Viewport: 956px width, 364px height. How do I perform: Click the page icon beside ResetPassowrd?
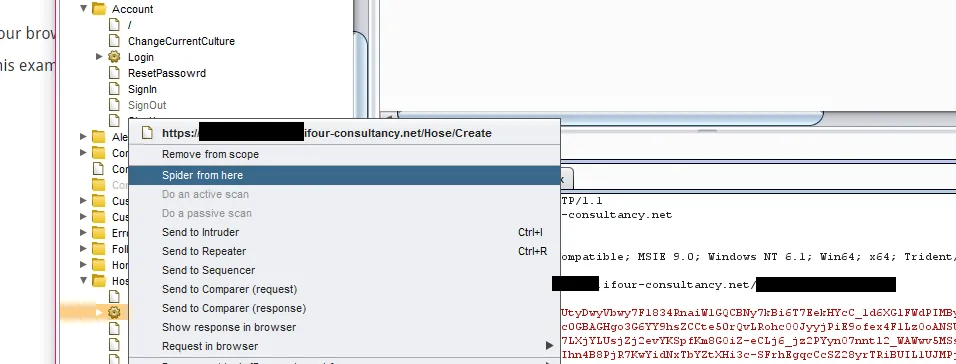pyautogui.click(x=113, y=73)
